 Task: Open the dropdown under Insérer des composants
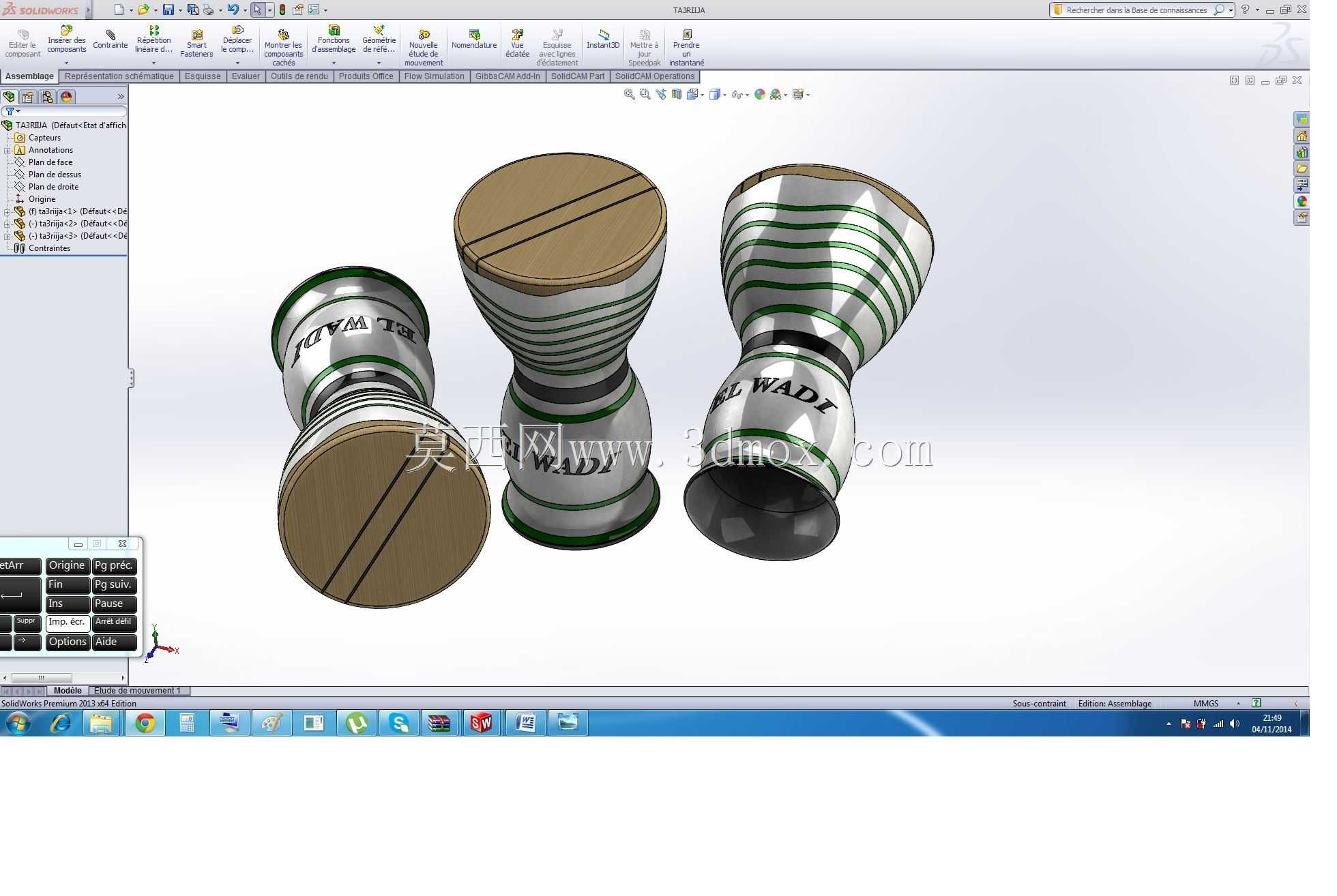67,63
